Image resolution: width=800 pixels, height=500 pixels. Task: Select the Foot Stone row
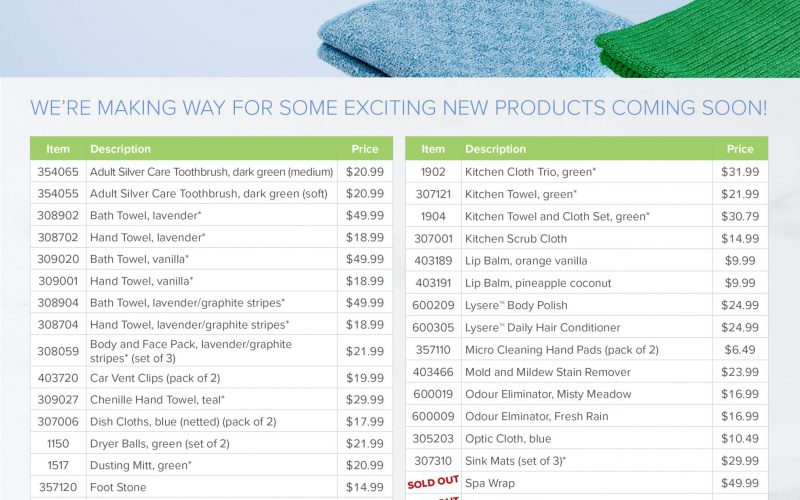pos(211,487)
